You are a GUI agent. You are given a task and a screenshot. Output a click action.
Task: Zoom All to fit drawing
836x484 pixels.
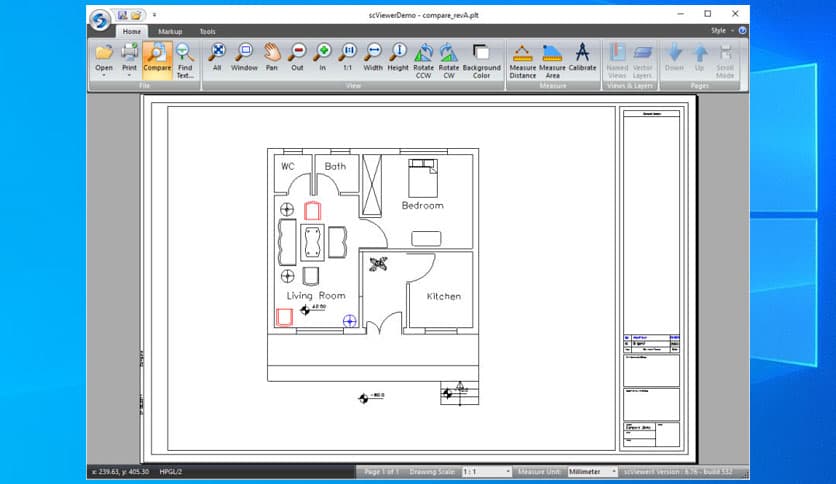(217, 57)
